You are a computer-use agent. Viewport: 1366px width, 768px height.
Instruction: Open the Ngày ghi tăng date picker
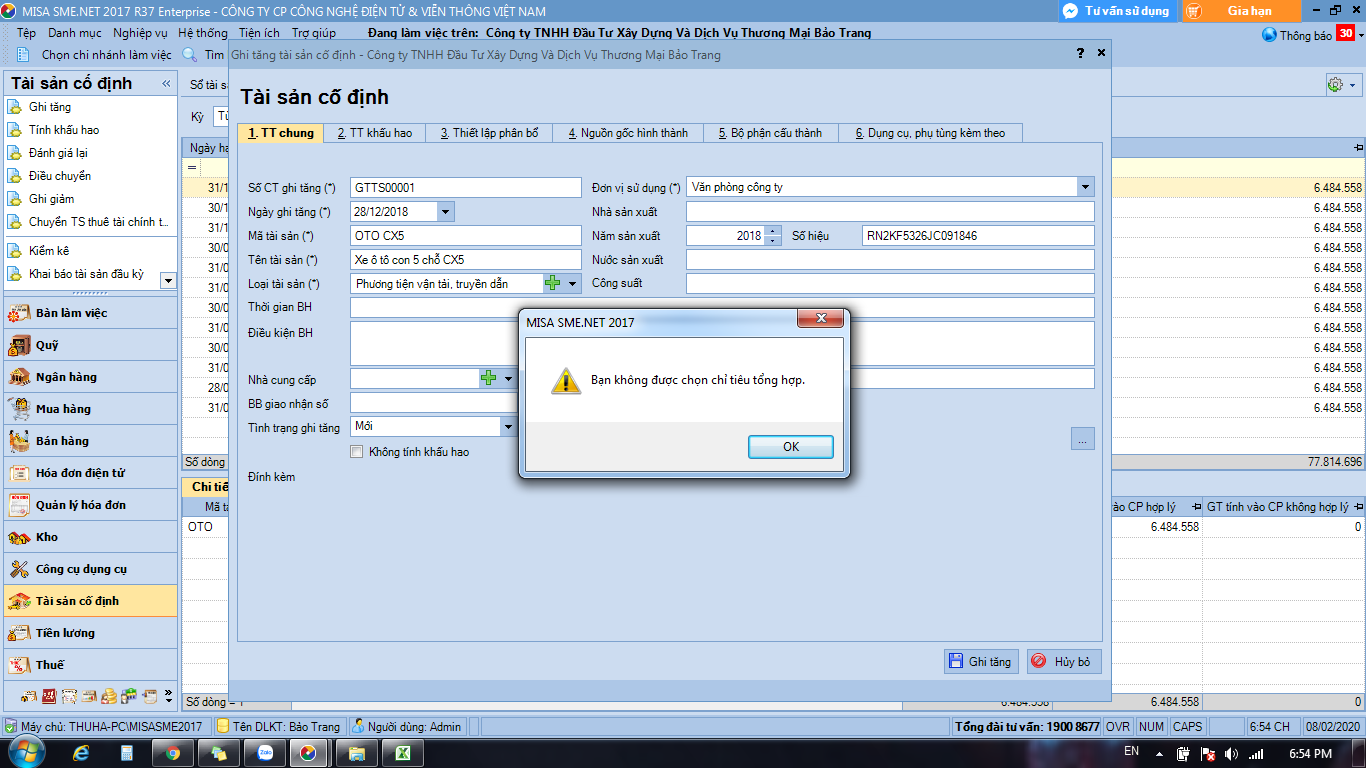[446, 212]
